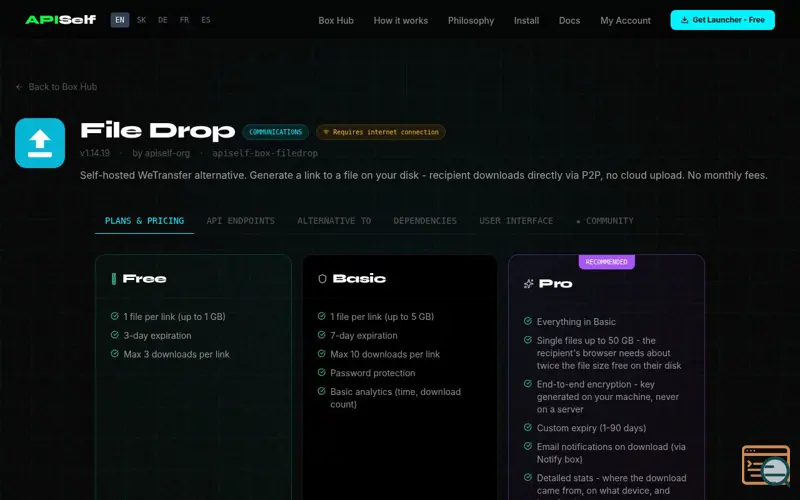Click the File Drop title
Image resolution: width=800 pixels, height=500 pixels.
[x=158, y=131]
